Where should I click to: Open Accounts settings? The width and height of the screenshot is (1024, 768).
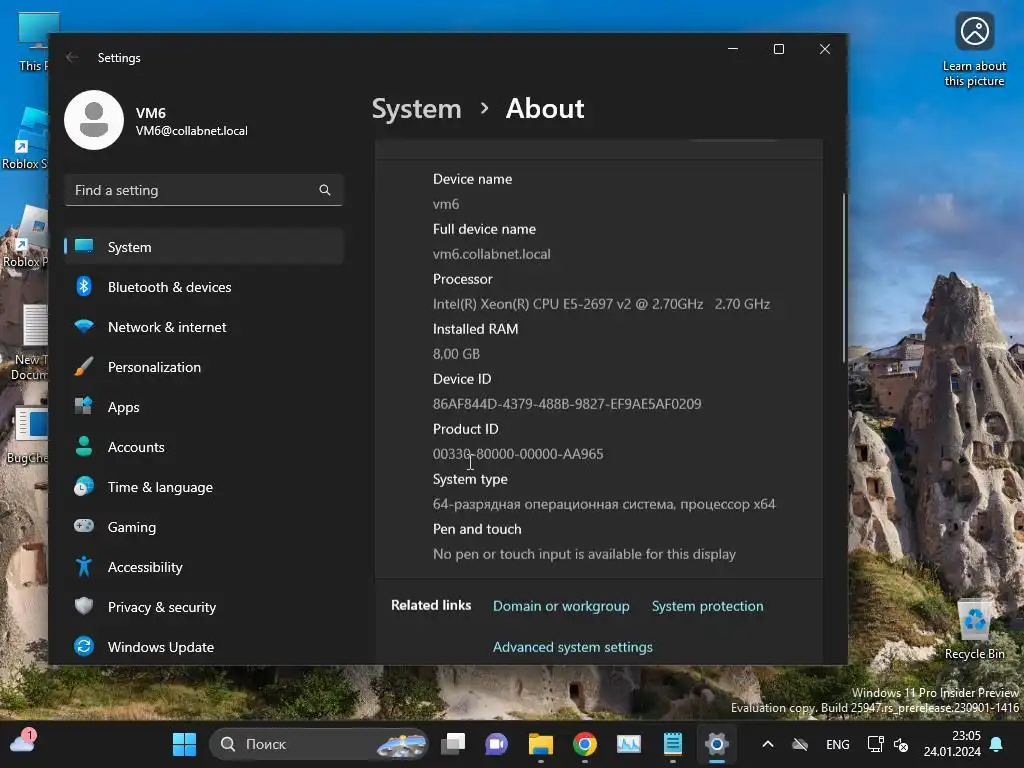(x=204, y=447)
